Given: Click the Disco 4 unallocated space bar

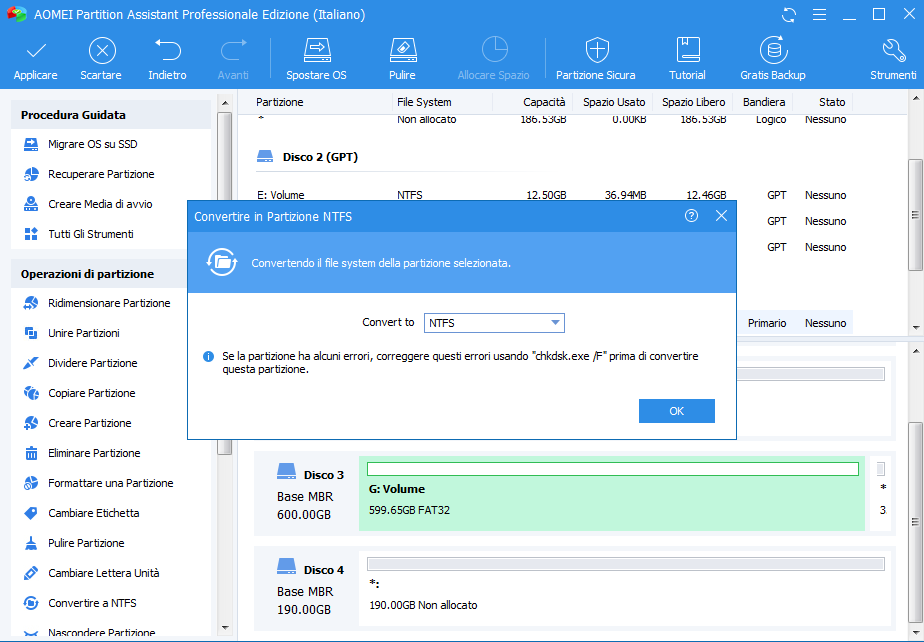Looking at the screenshot, I should click(626, 564).
